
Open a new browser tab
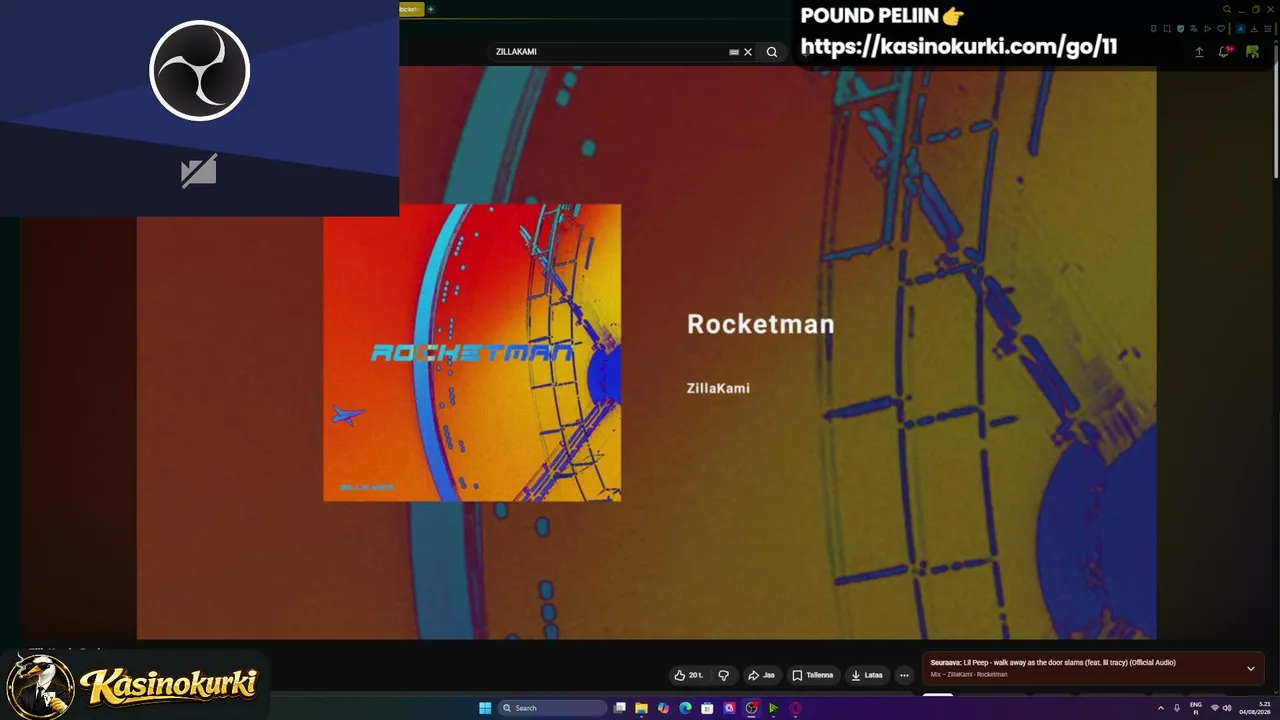(x=431, y=9)
